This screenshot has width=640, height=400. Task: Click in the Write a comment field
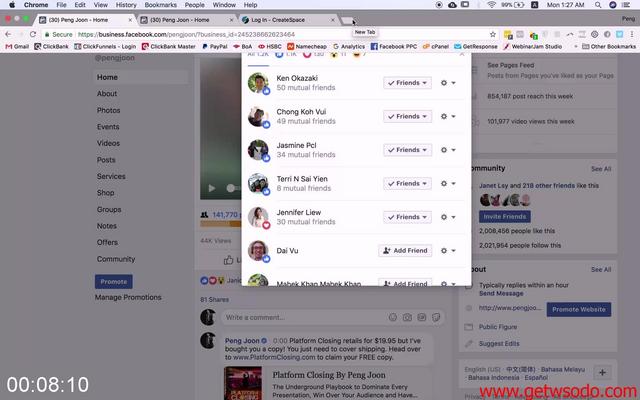[x=304, y=317]
